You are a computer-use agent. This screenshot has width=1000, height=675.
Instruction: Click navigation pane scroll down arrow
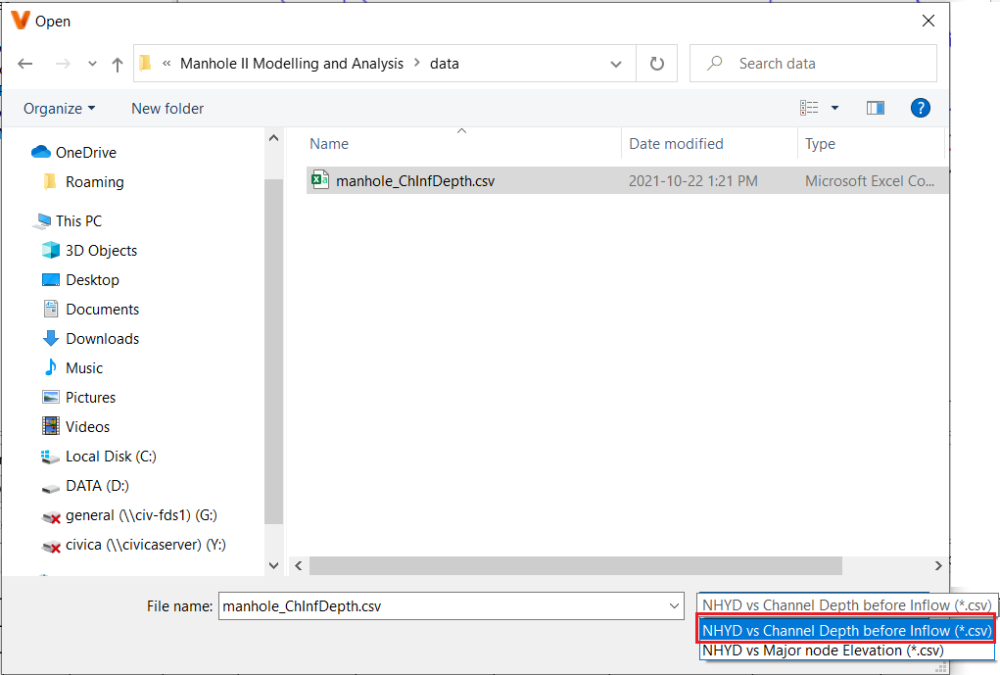point(274,565)
